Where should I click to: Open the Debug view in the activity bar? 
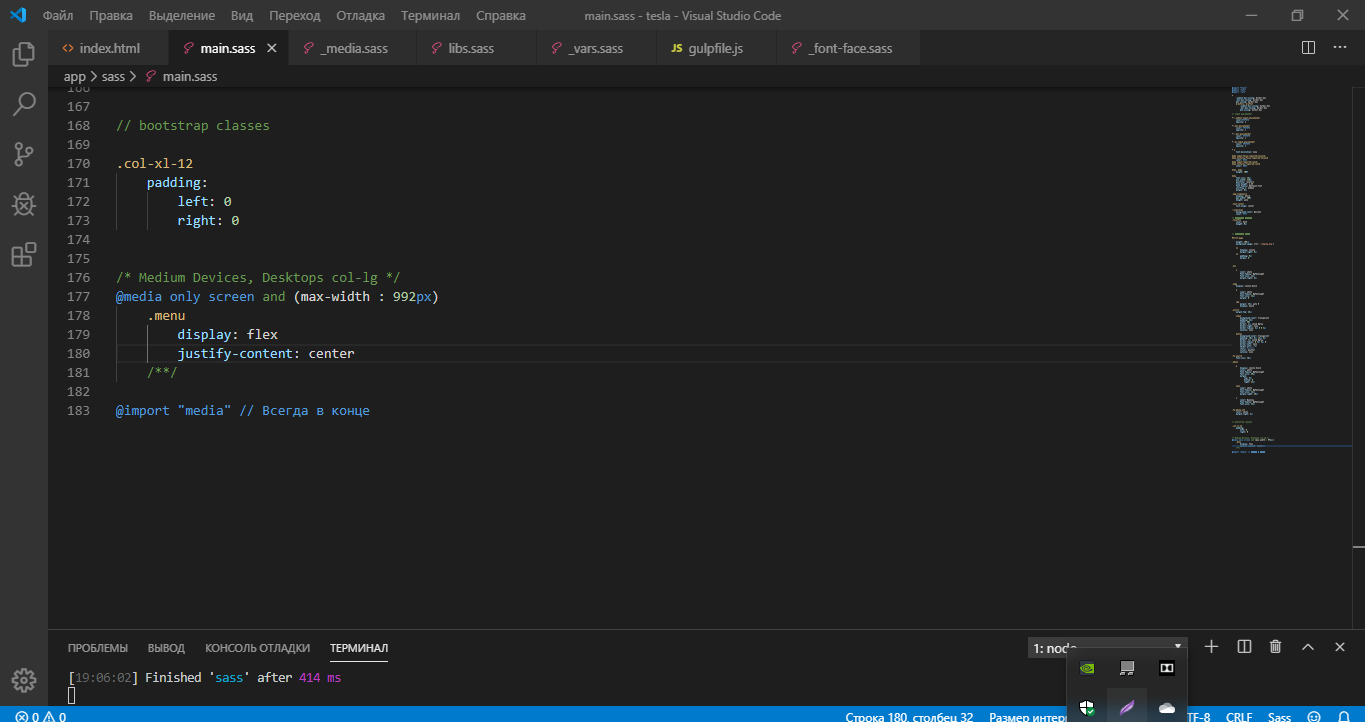click(x=24, y=204)
